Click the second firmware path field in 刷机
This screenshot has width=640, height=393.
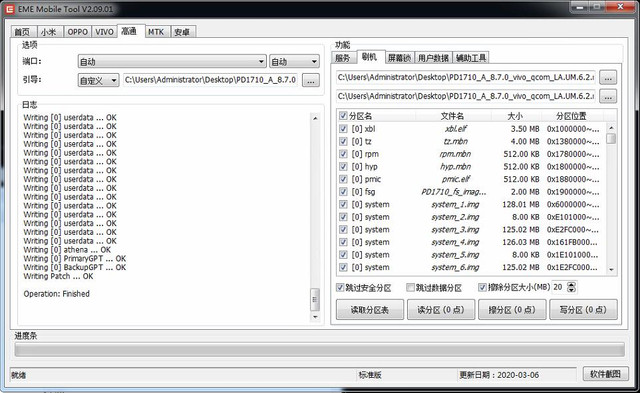(x=465, y=96)
